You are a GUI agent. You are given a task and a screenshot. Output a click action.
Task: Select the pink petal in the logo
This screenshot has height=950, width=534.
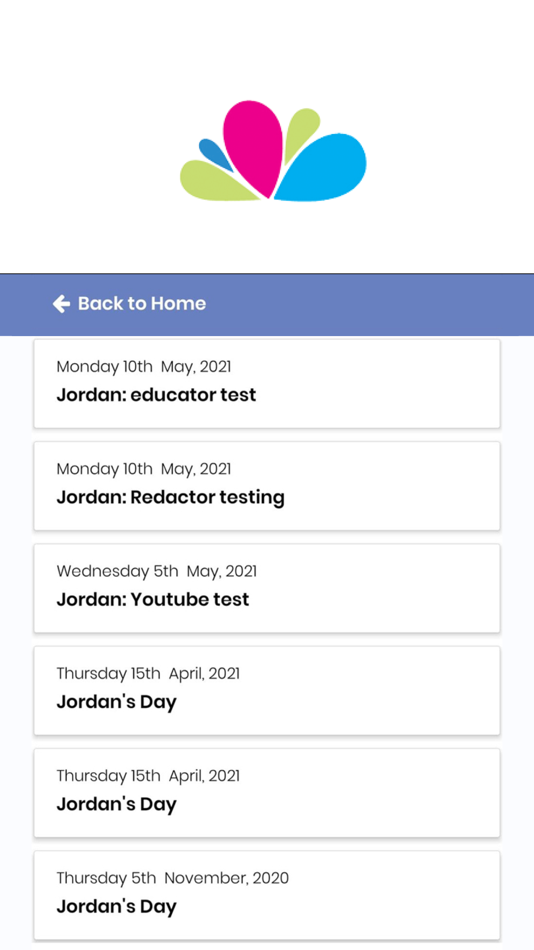click(x=253, y=147)
